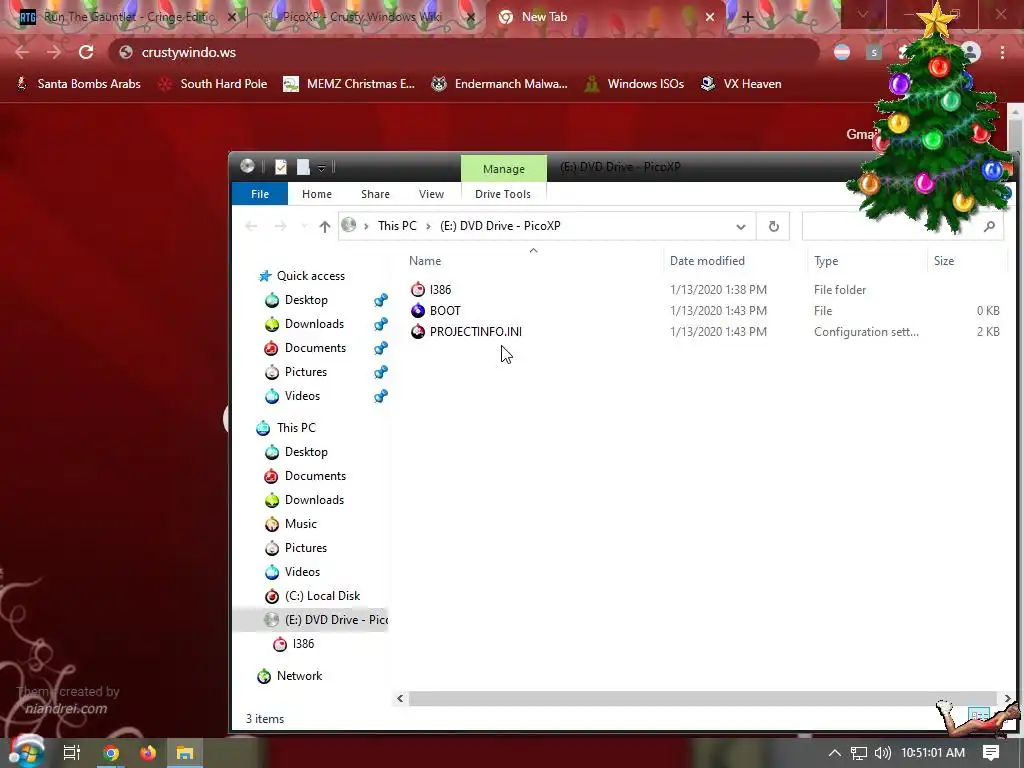Click the Manage contextual tab
Viewport: 1024px width, 768px height.
(504, 168)
